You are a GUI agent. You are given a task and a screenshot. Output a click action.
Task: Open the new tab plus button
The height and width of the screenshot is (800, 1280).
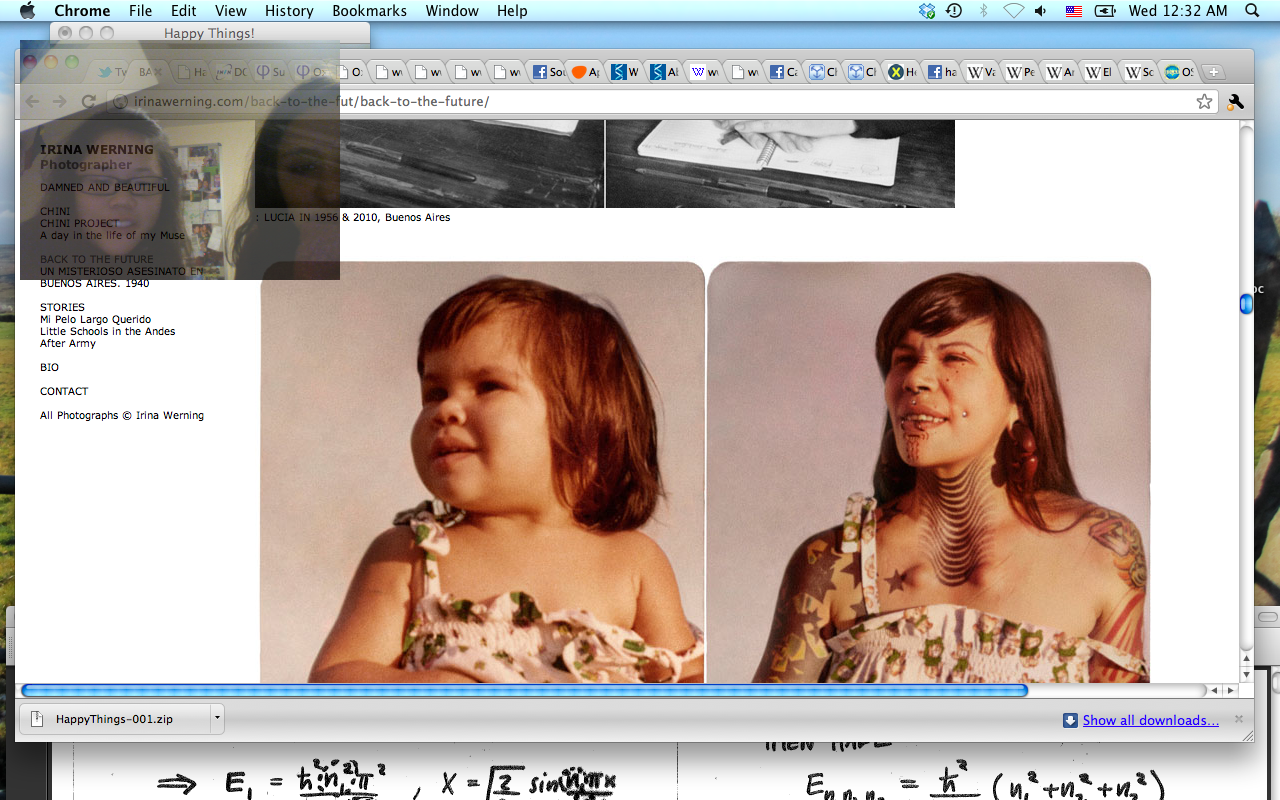[1212, 72]
